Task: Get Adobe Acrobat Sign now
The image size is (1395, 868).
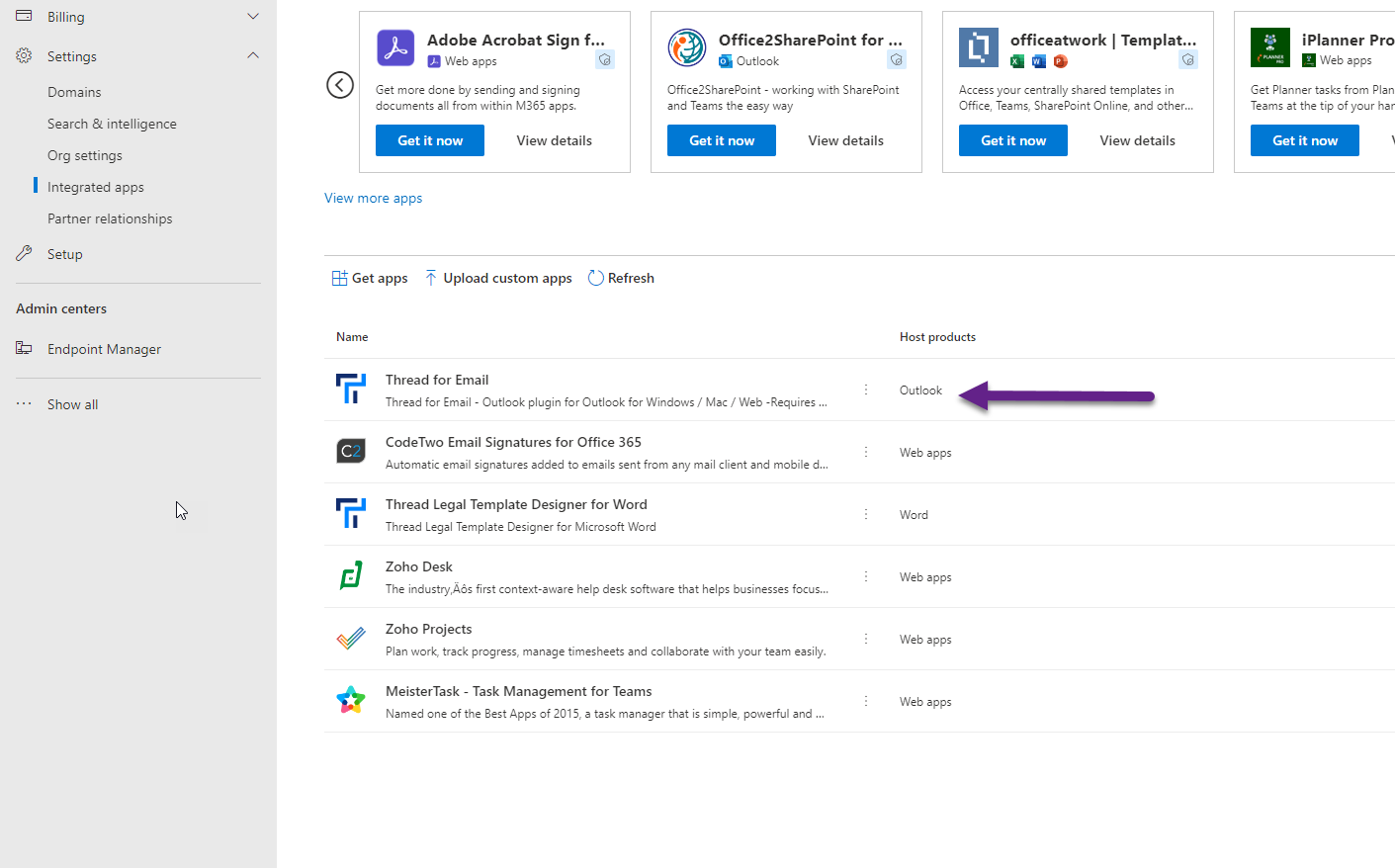Action: (430, 140)
